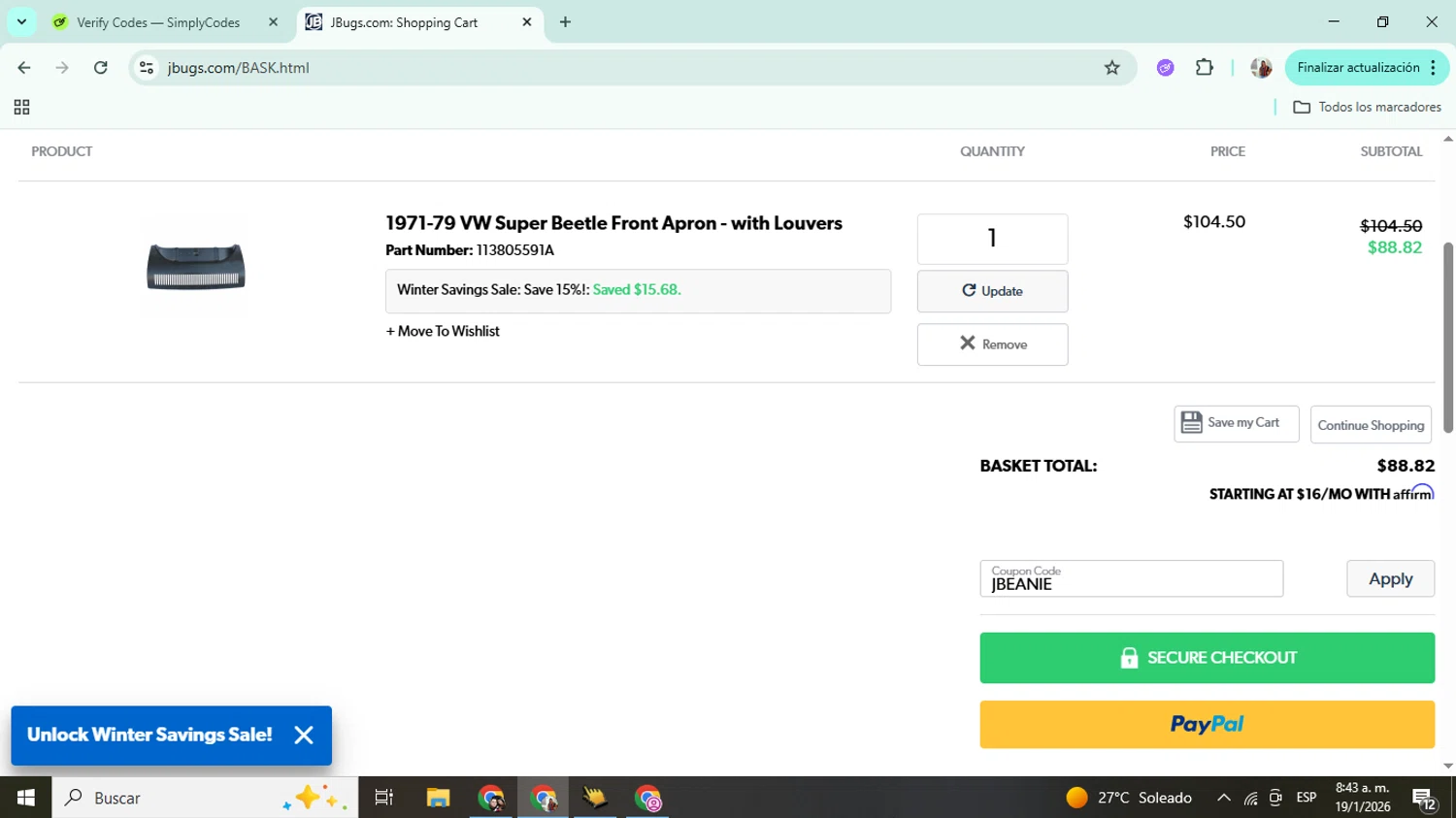Open a new browser tab

pyautogui.click(x=566, y=22)
